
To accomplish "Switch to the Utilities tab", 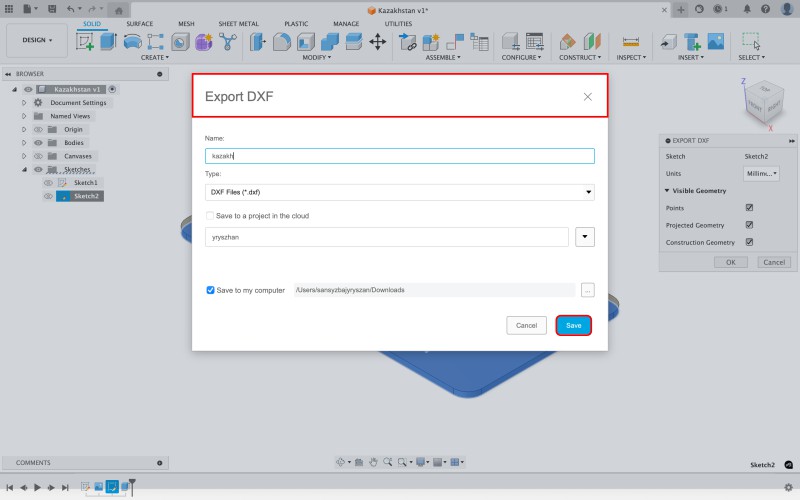I will (x=398, y=23).
